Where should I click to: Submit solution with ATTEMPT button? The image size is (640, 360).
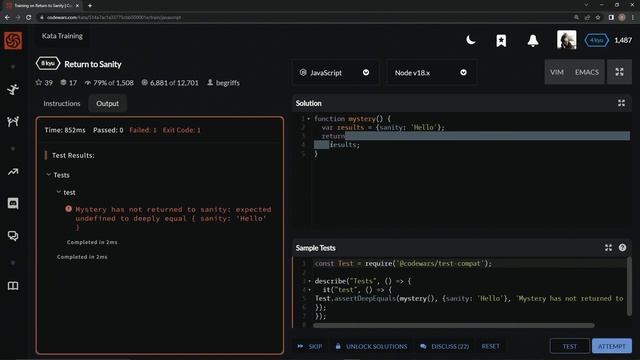point(611,346)
